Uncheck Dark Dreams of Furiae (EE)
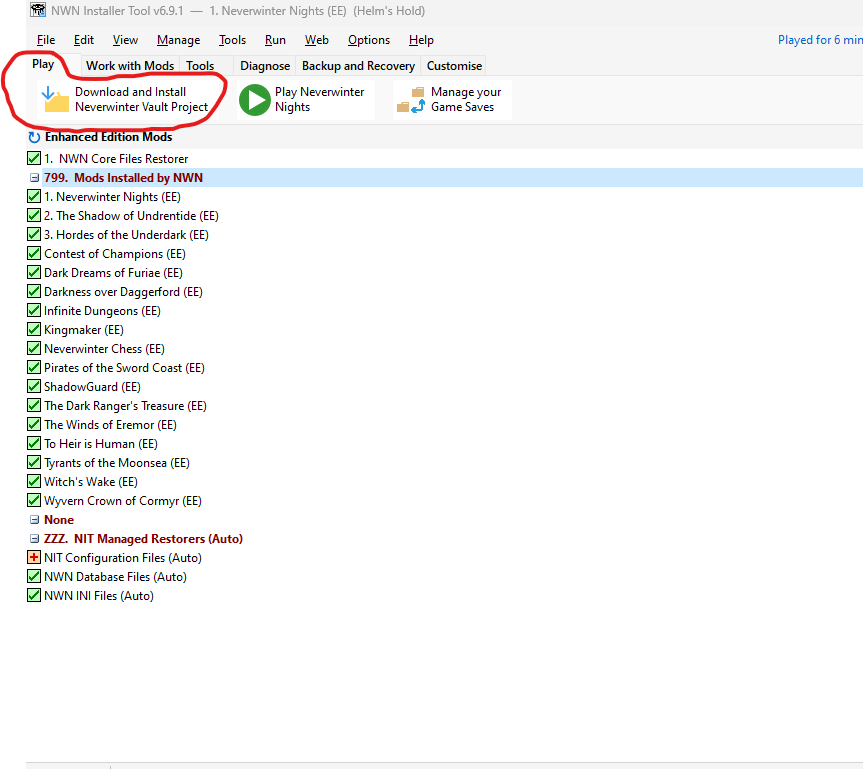This screenshot has width=863, height=769. (x=34, y=272)
